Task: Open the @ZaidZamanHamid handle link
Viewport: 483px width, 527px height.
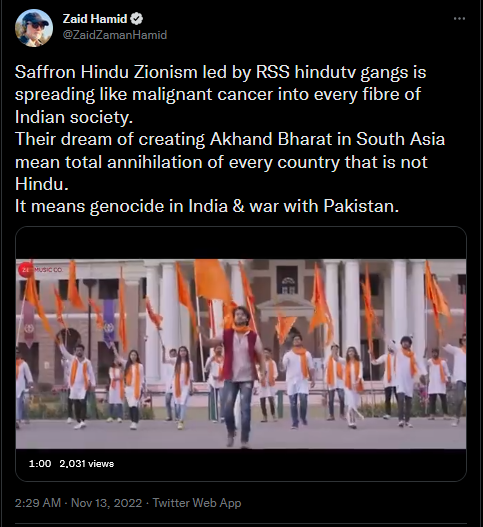Action: pos(115,35)
